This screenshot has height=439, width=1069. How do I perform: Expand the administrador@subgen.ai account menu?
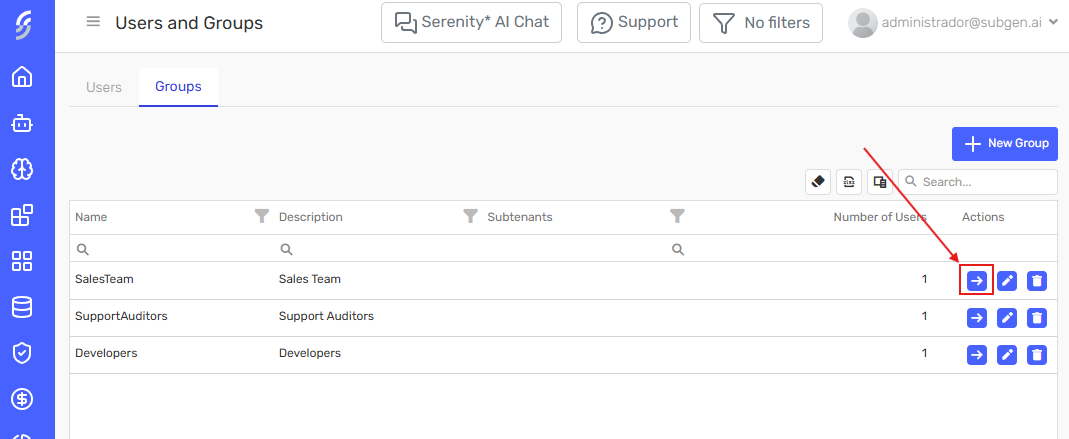953,23
